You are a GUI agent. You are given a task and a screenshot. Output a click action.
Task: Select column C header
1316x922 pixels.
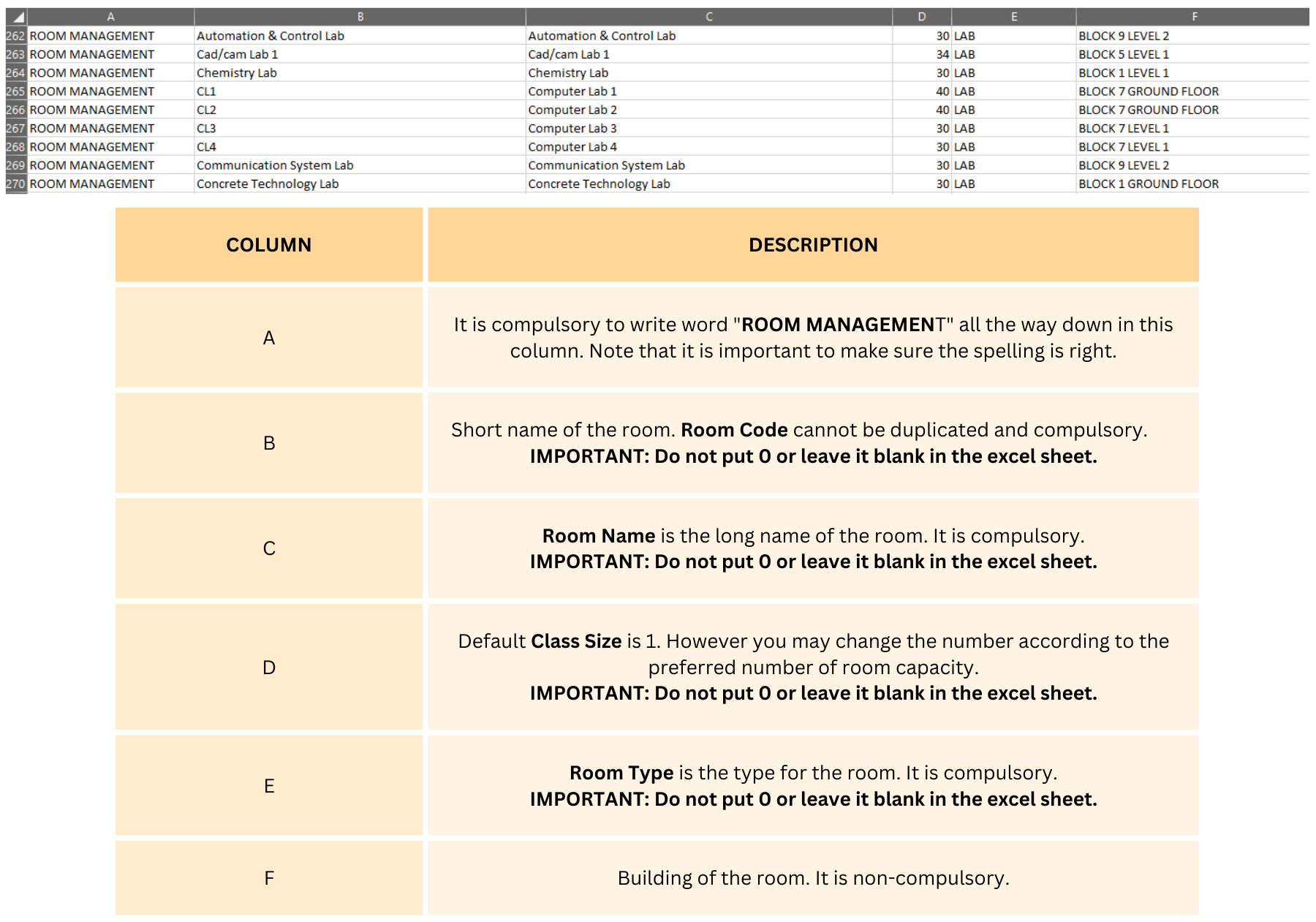point(708,17)
